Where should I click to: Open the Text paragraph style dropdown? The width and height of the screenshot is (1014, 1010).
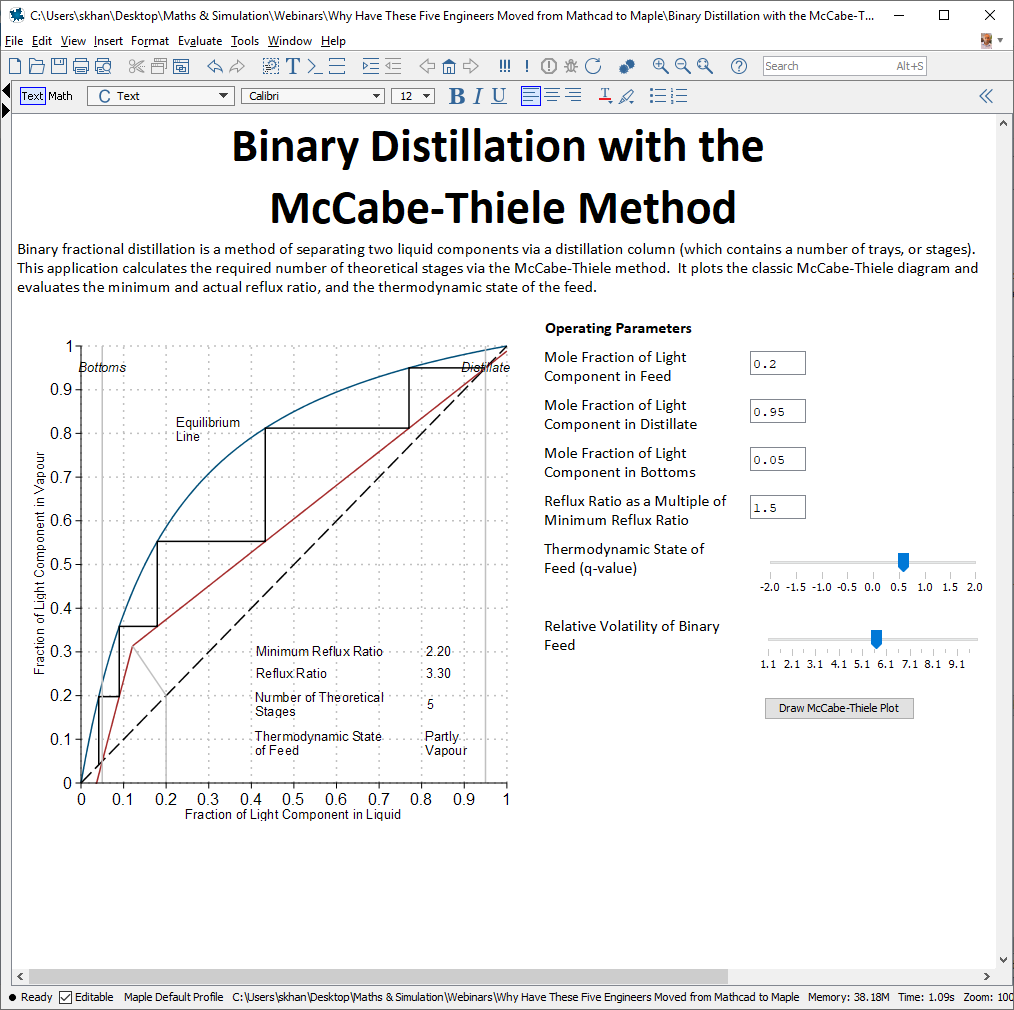tap(160, 96)
